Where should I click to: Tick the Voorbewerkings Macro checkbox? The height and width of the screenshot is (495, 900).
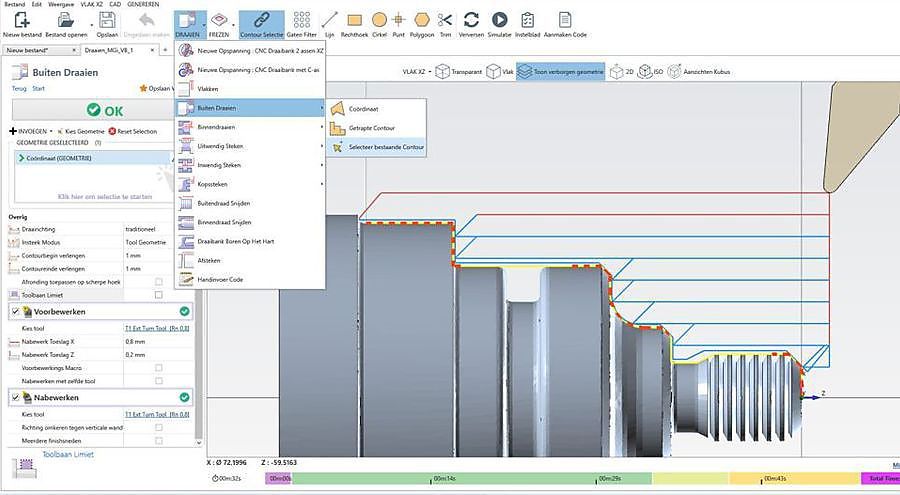pyautogui.click(x=158, y=367)
